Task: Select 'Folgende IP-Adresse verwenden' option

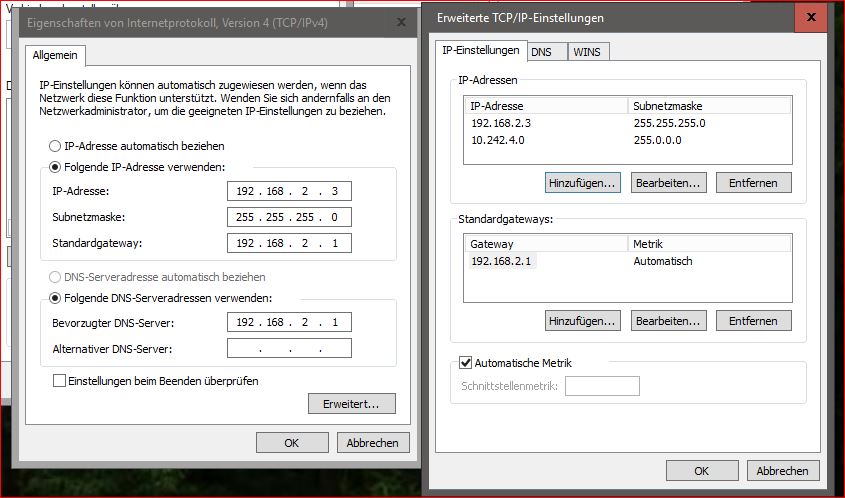Action: 56,167
